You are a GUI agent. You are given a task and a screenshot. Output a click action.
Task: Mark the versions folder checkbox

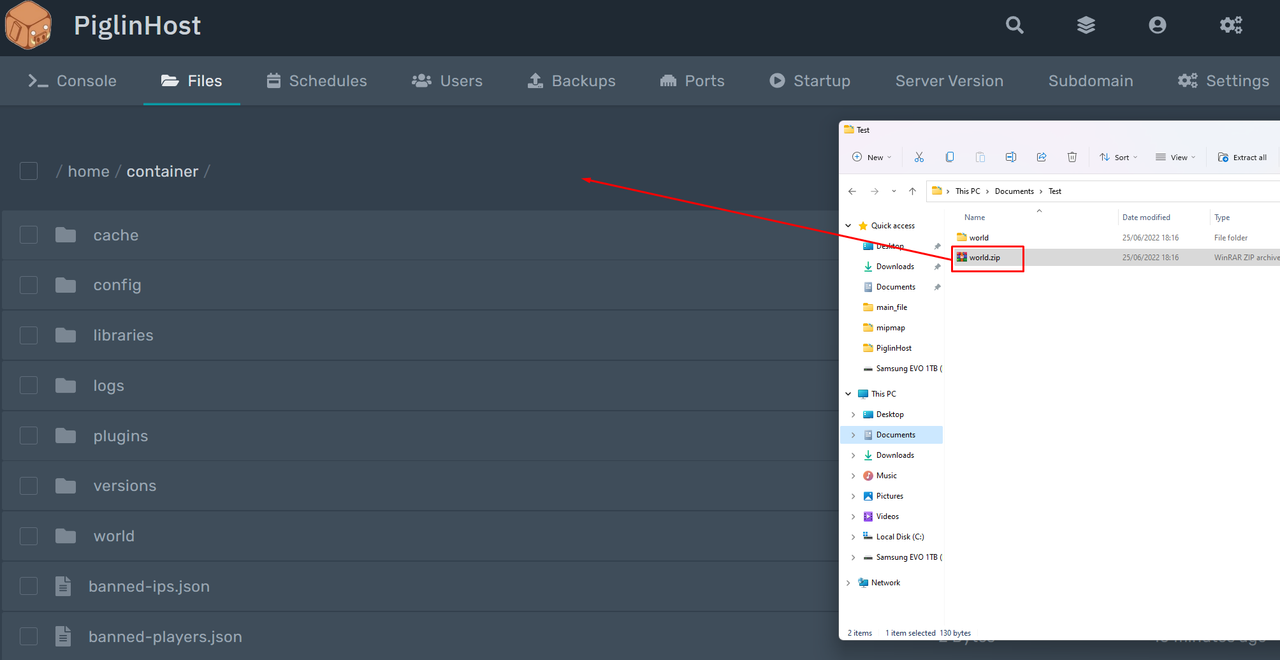(x=29, y=486)
